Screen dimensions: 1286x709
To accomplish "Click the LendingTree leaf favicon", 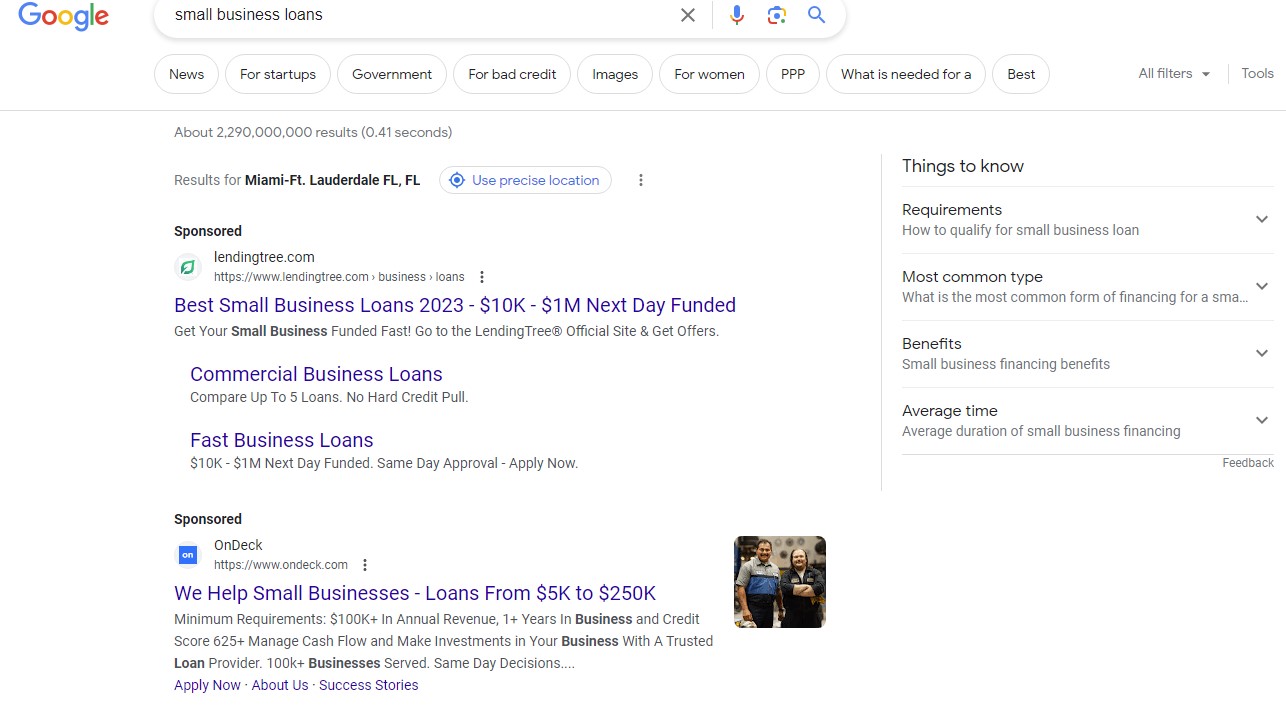I will click(188, 267).
